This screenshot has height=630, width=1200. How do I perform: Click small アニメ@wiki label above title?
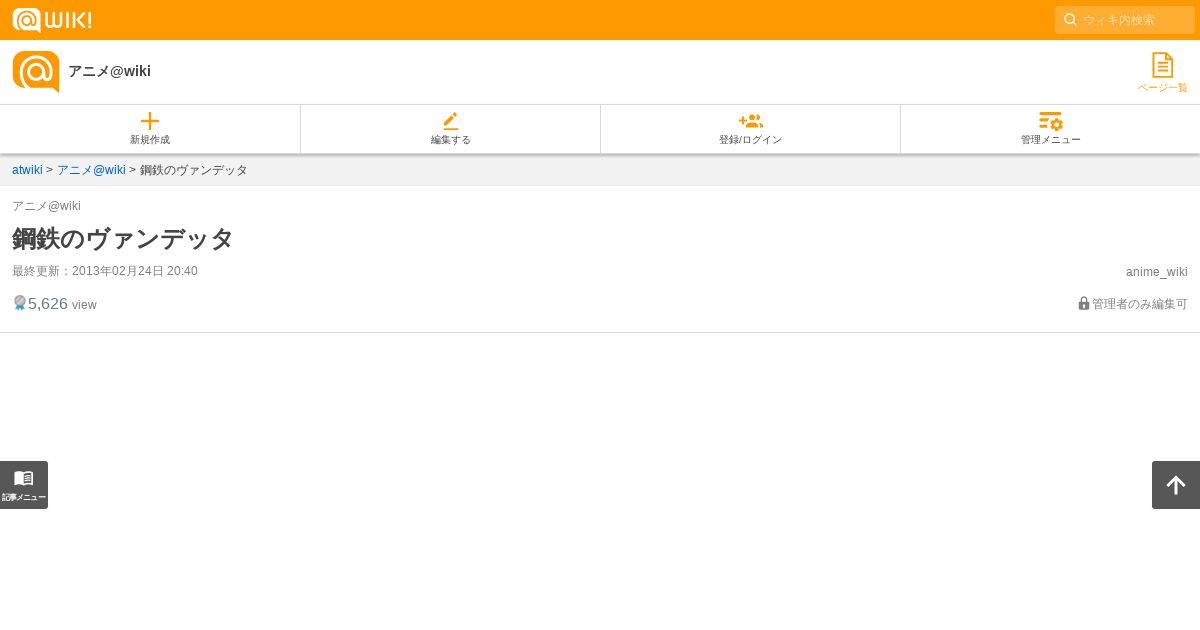pyautogui.click(x=46, y=206)
